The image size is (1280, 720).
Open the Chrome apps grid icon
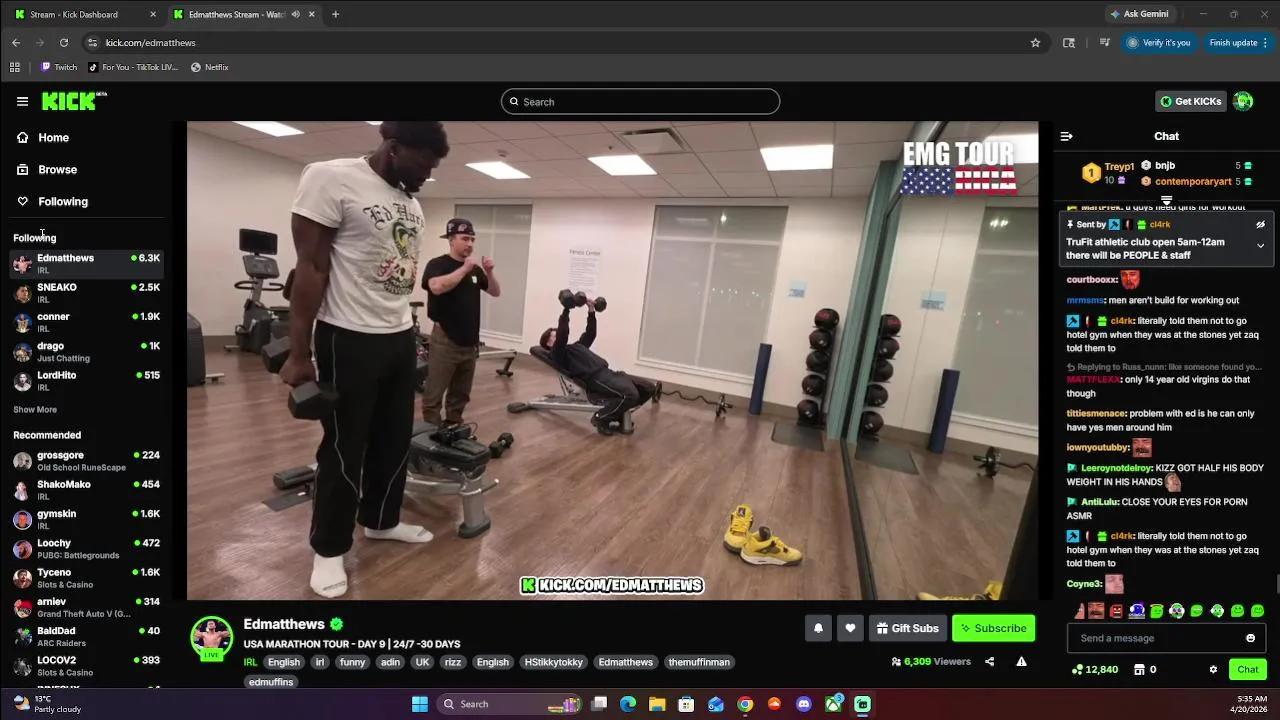(14, 67)
